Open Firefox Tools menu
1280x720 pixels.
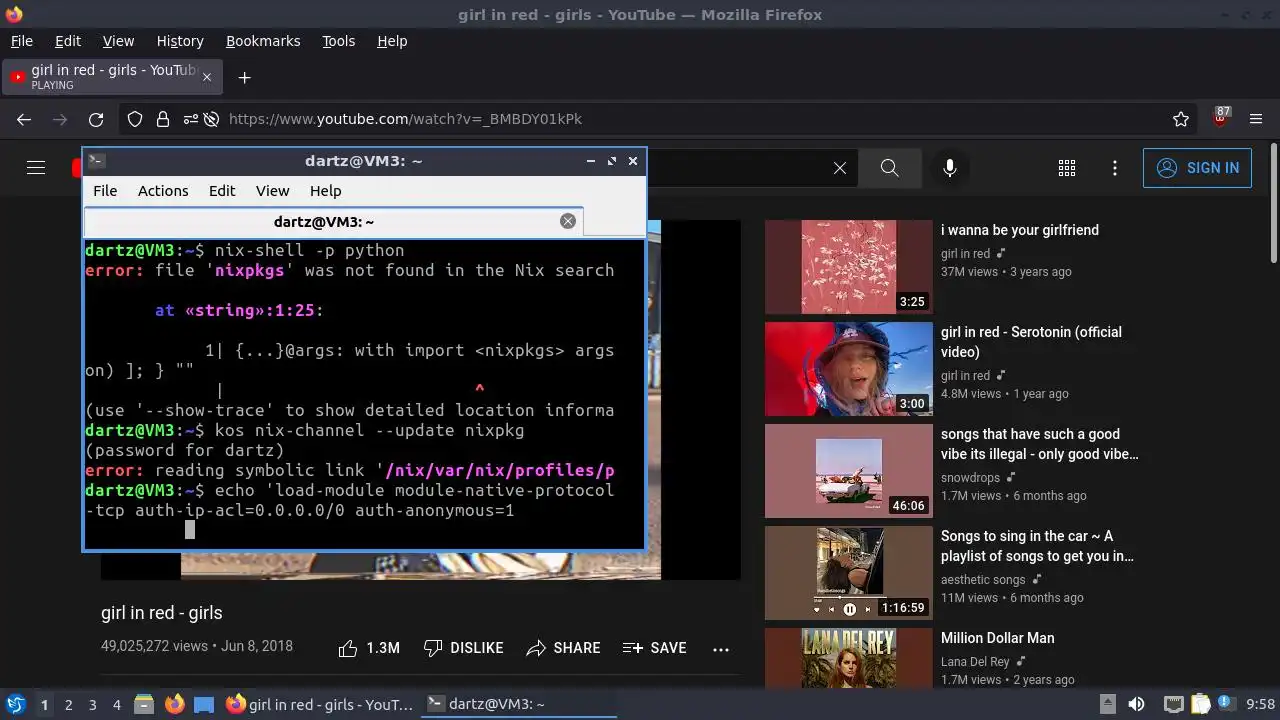tap(338, 41)
